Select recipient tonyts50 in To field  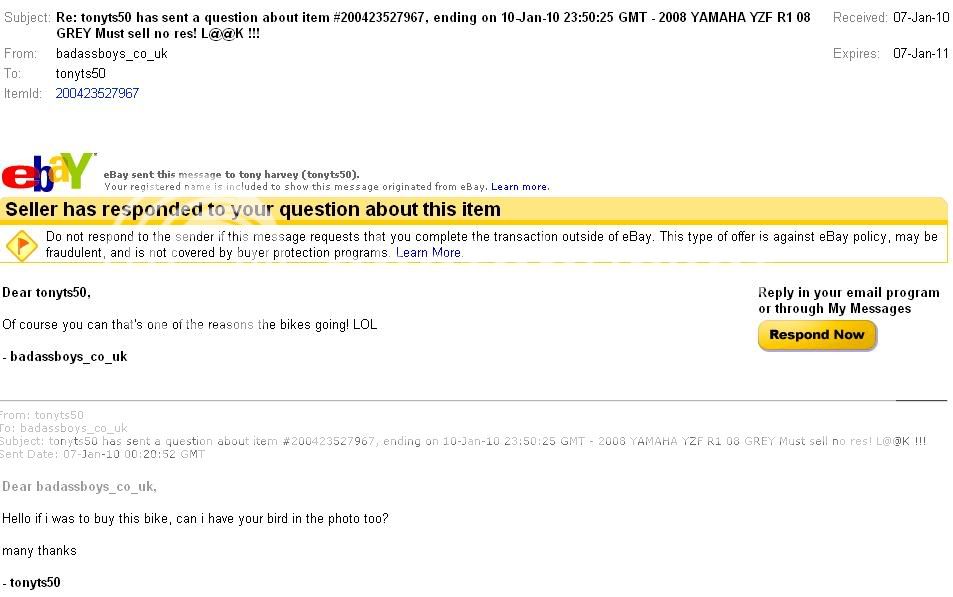[81, 74]
